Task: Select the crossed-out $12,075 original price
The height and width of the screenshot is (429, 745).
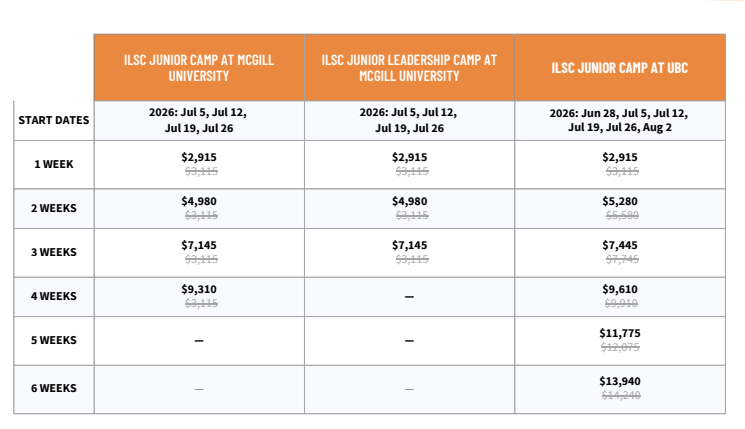Action: tap(619, 348)
